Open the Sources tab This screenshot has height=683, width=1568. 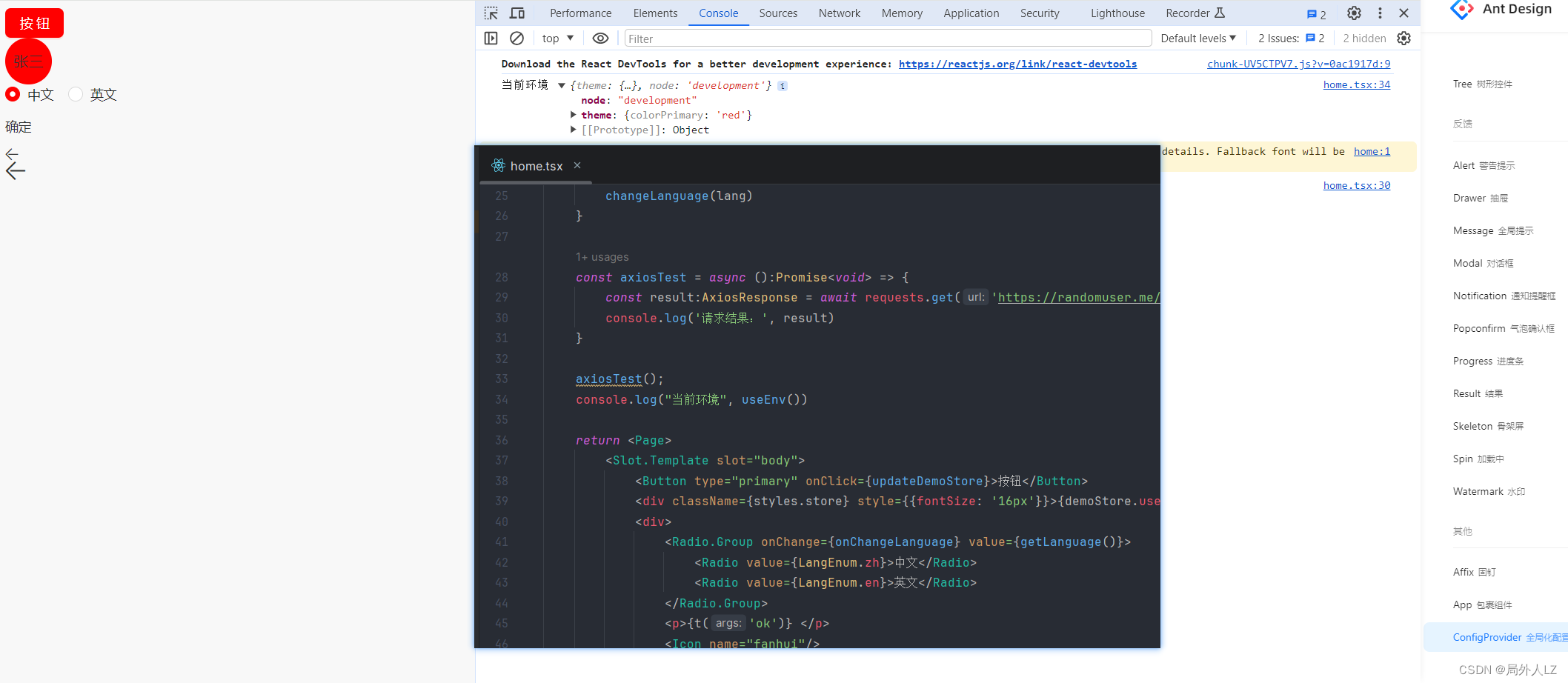coord(778,13)
